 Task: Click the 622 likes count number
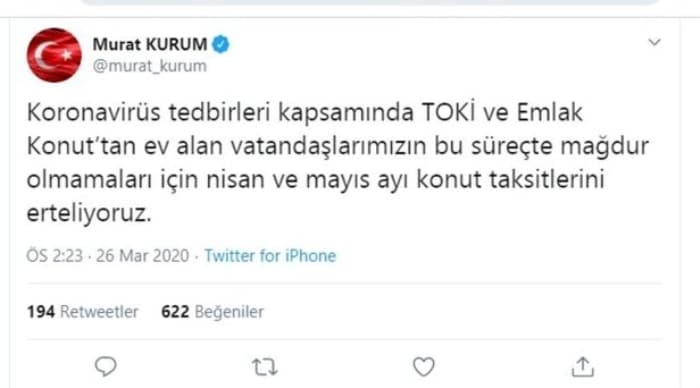tap(175, 312)
